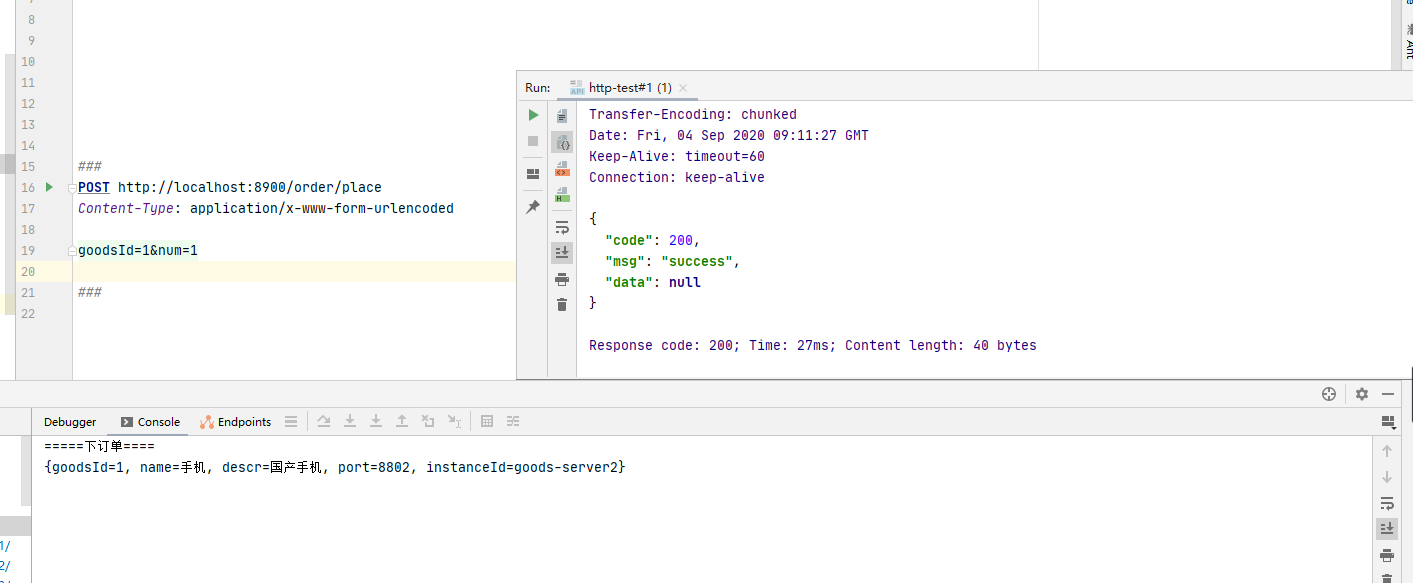1413x583 pixels.
Task: Toggle JSON view of HTTP response
Action: tap(562, 143)
